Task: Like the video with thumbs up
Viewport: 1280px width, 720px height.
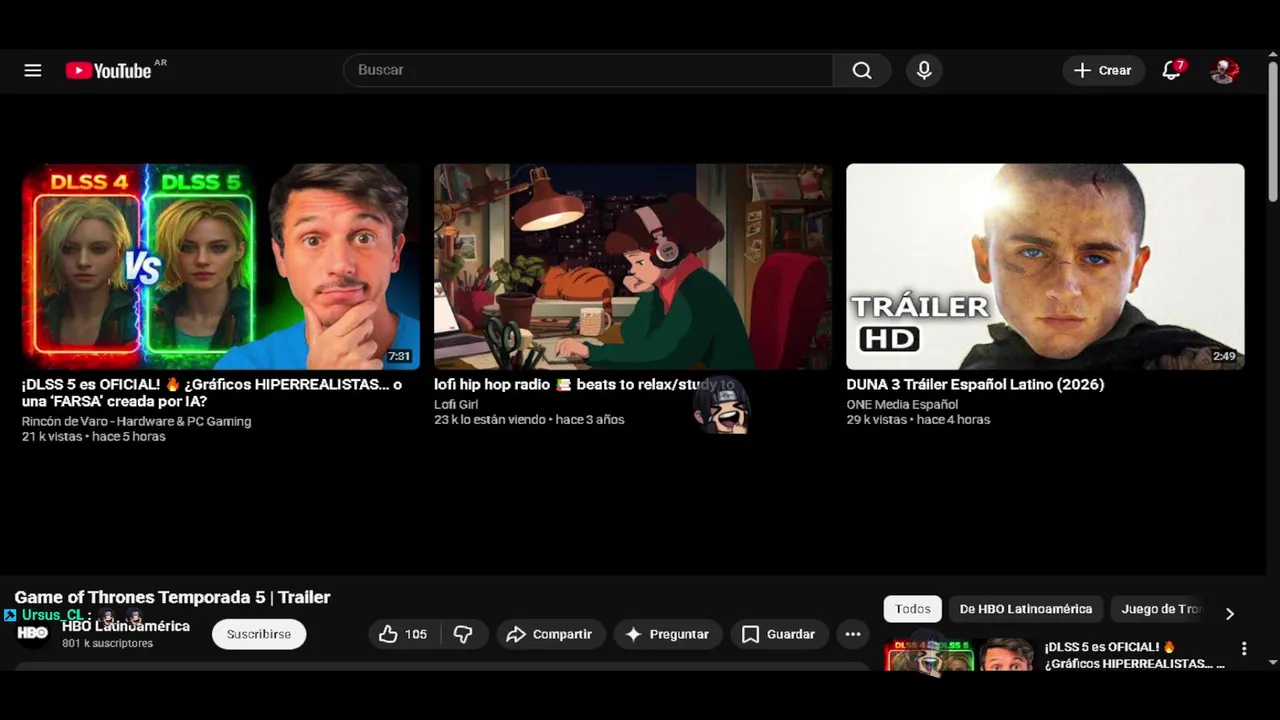Action: 403,634
